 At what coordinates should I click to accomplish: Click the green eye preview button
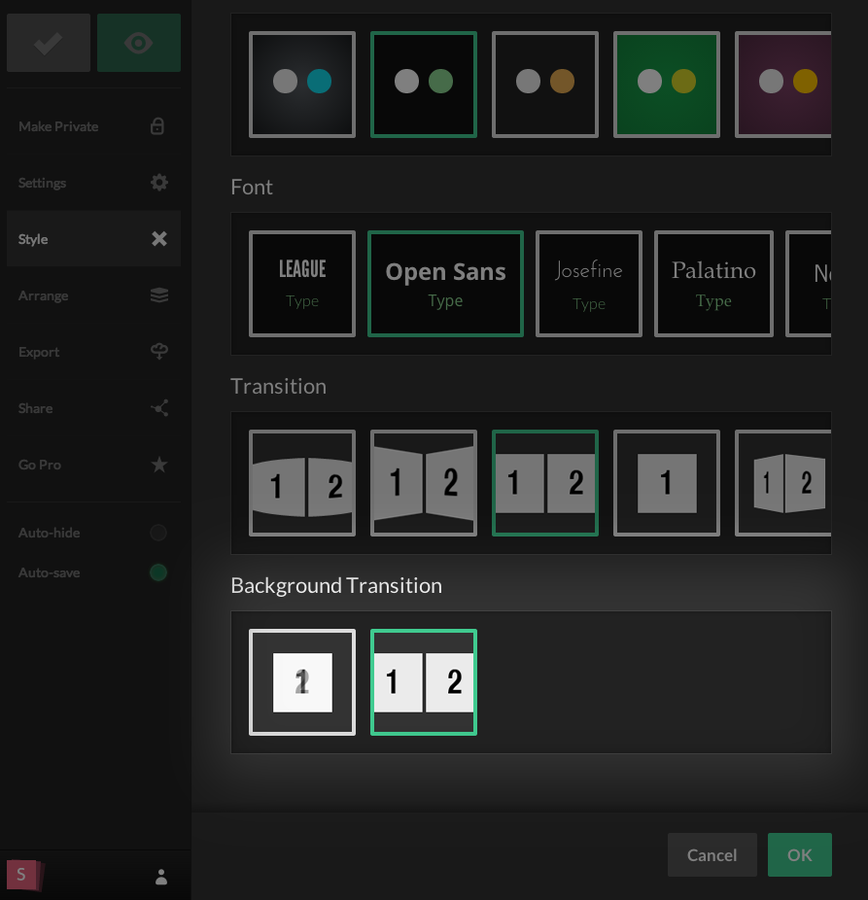139,43
